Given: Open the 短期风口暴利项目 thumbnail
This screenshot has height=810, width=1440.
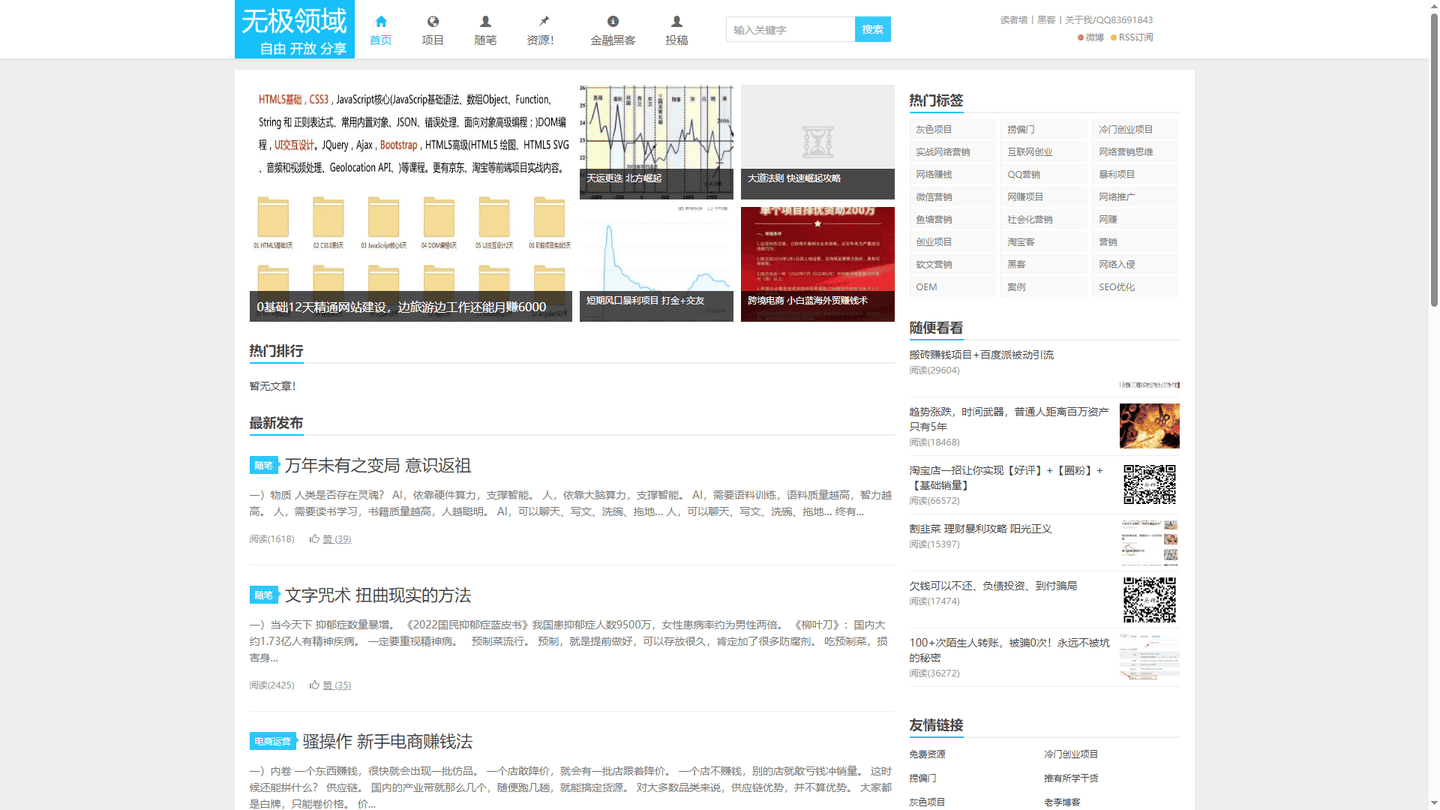Looking at the screenshot, I should pos(656,264).
